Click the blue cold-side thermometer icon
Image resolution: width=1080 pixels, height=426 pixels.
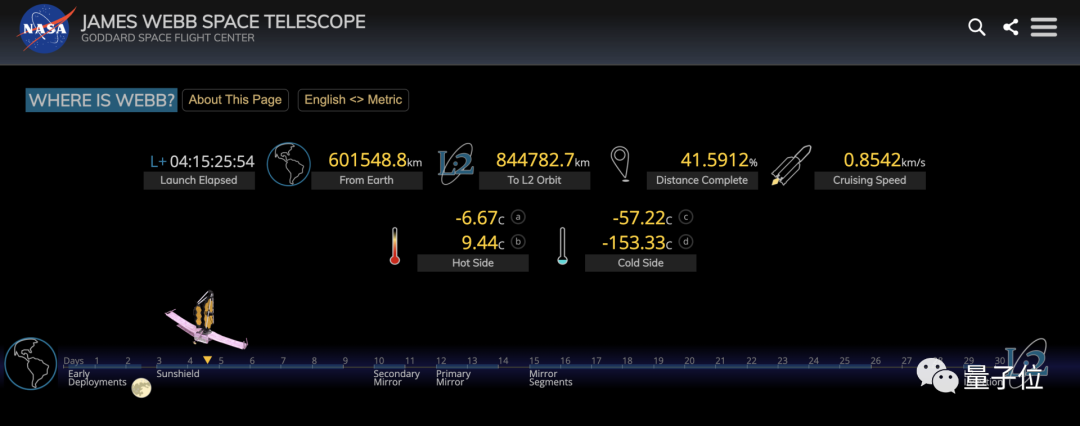point(562,246)
